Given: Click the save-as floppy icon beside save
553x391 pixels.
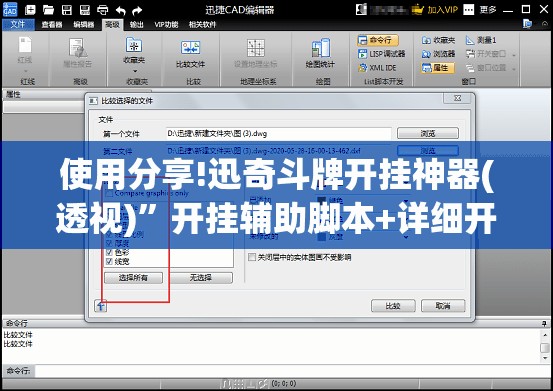Looking at the screenshot, I should click(85, 10).
